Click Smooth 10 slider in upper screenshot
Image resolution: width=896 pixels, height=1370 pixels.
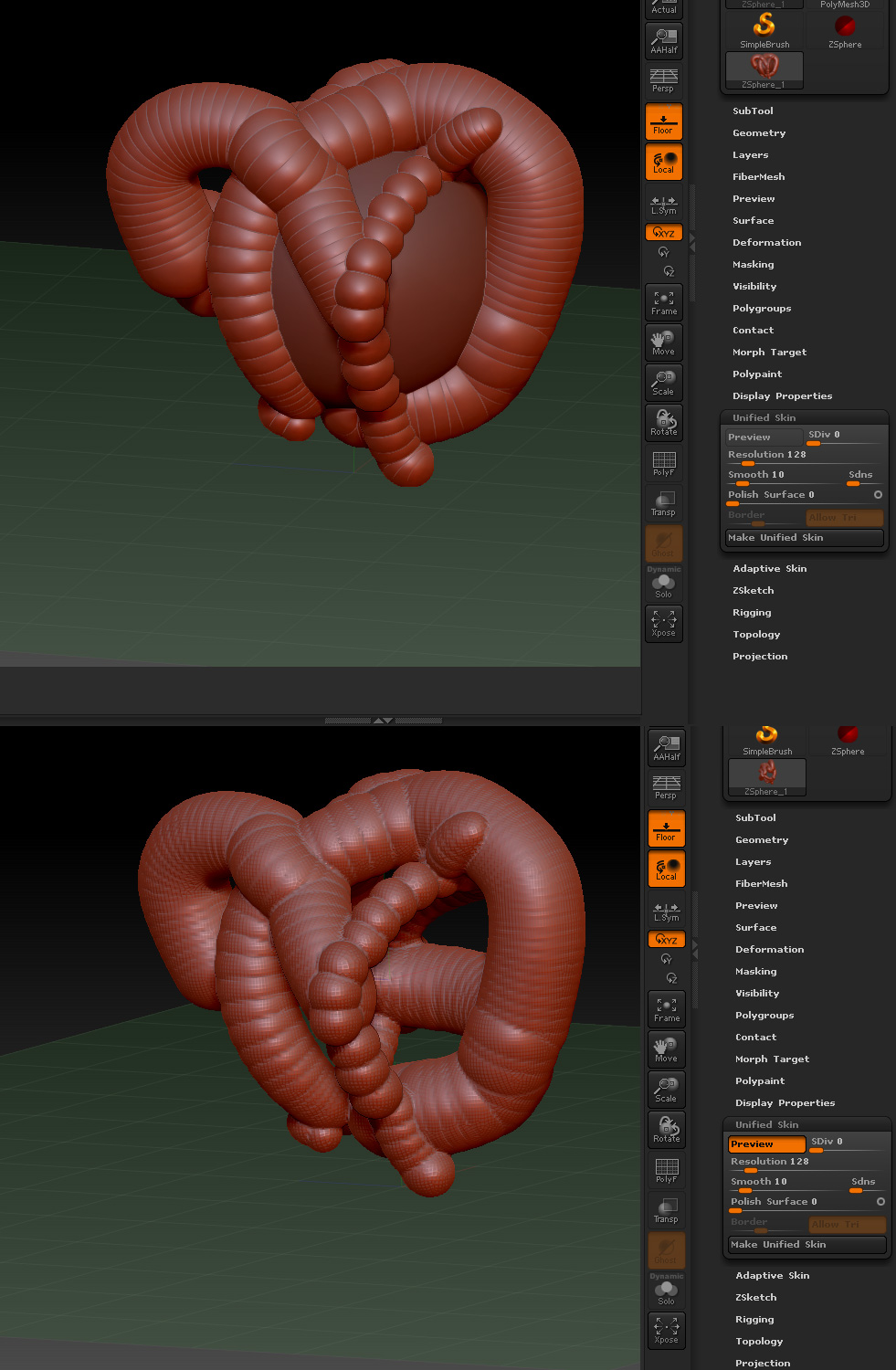(x=785, y=476)
